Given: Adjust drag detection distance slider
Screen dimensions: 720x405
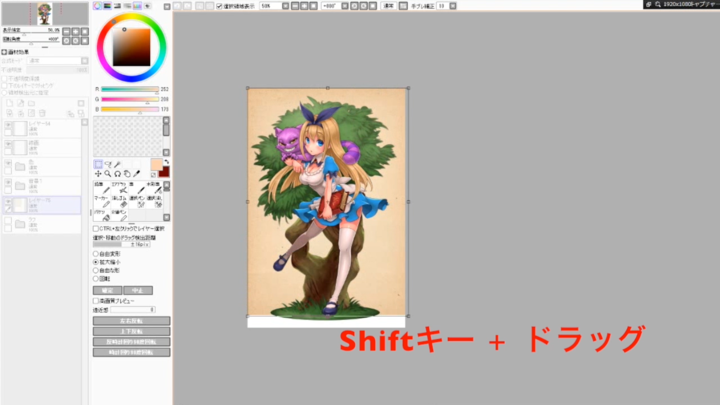Looking at the screenshot, I should tap(121, 244).
